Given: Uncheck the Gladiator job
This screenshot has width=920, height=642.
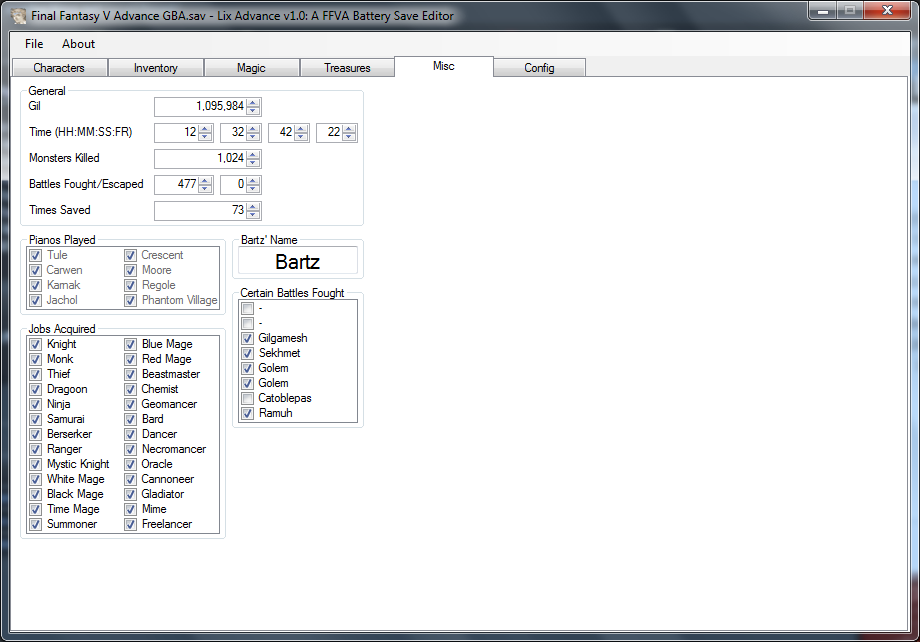Looking at the screenshot, I should point(130,495).
